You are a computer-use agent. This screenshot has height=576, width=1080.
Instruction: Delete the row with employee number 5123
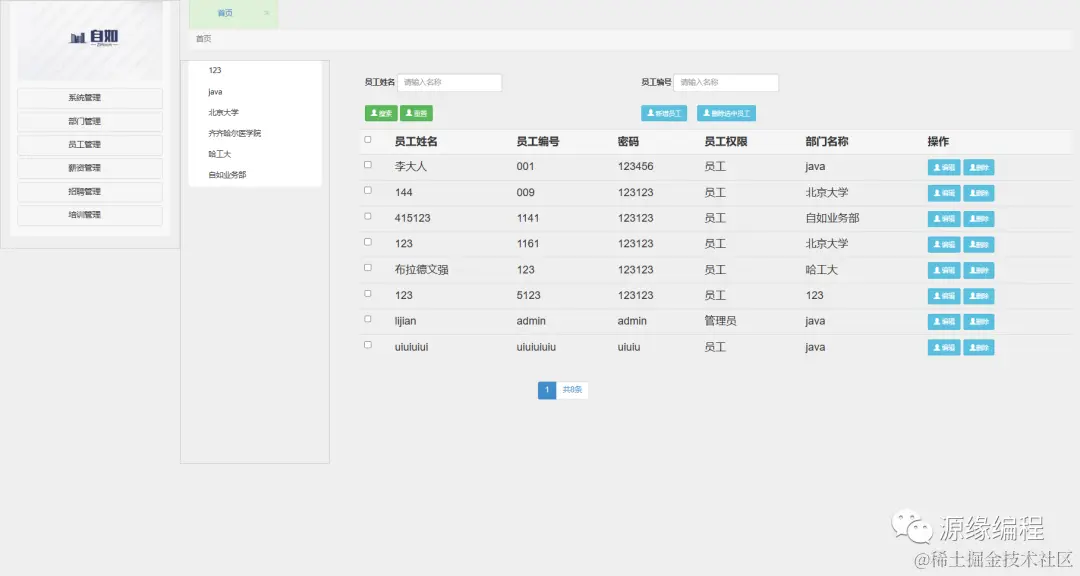[978, 296]
